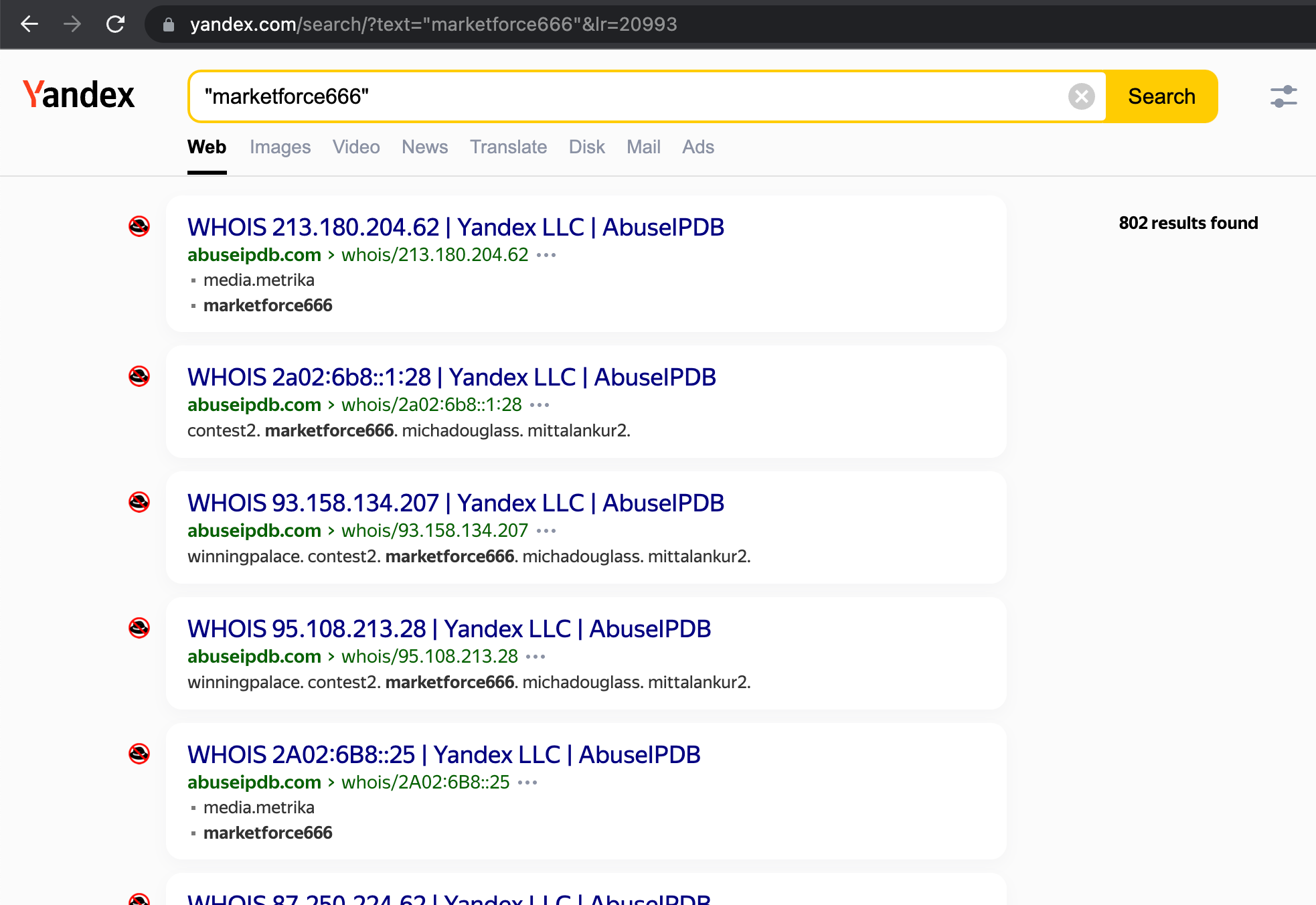Screen dimensions: 1316x905
Task: Click abuseipdb.com domain above whois/2a02:6b8::1:28
Action: tap(254, 405)
